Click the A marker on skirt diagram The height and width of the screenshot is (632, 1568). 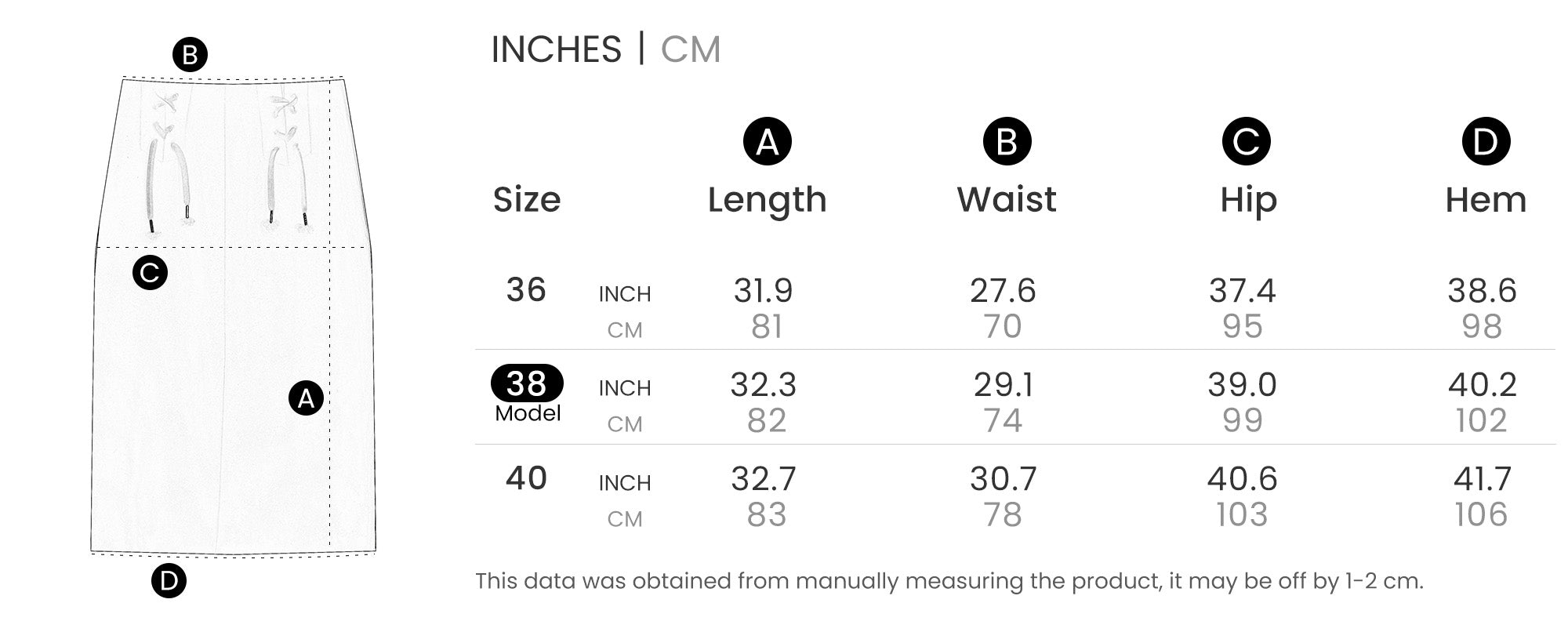(x=306, y=398)
